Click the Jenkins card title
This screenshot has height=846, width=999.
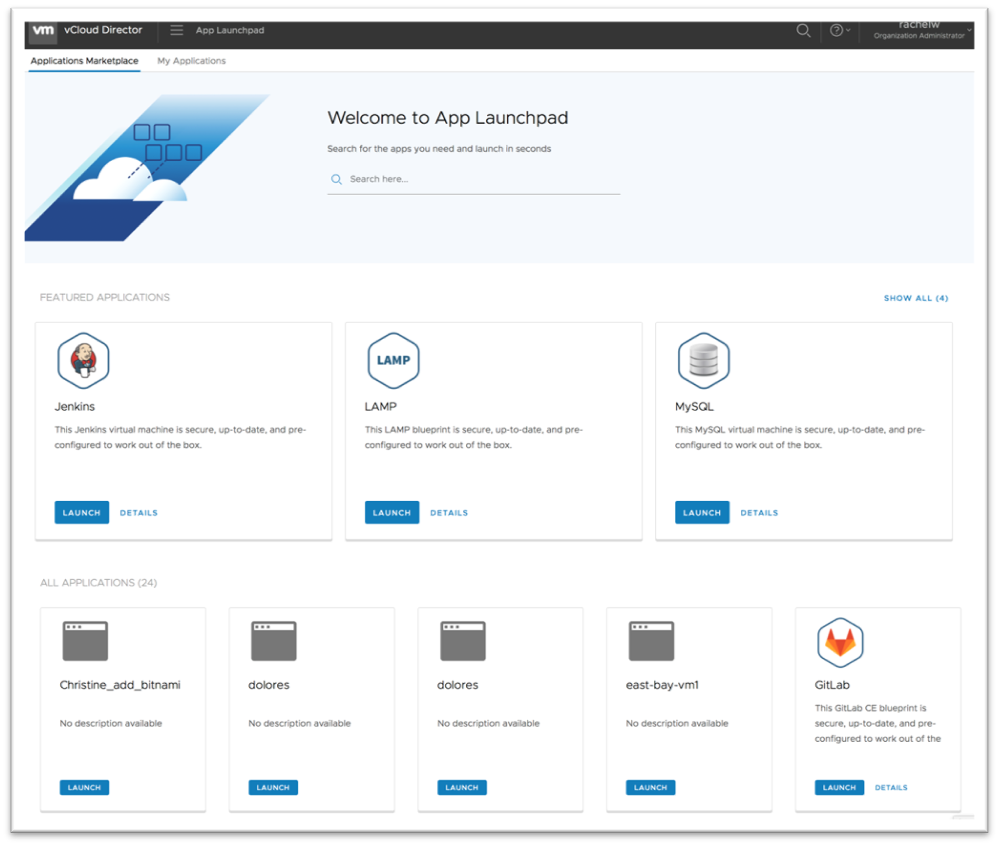click(75, 406)
